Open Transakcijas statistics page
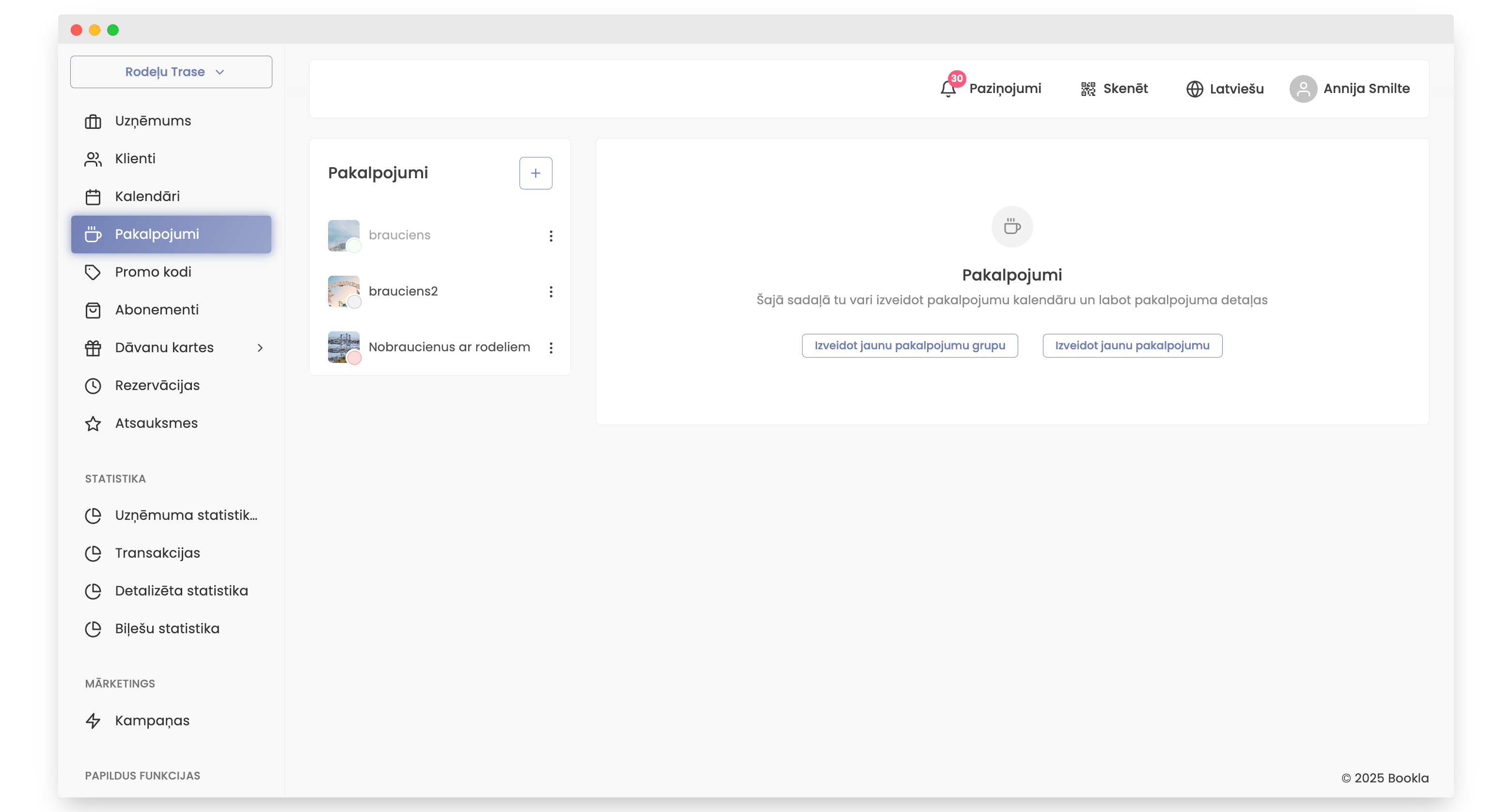 157,553
